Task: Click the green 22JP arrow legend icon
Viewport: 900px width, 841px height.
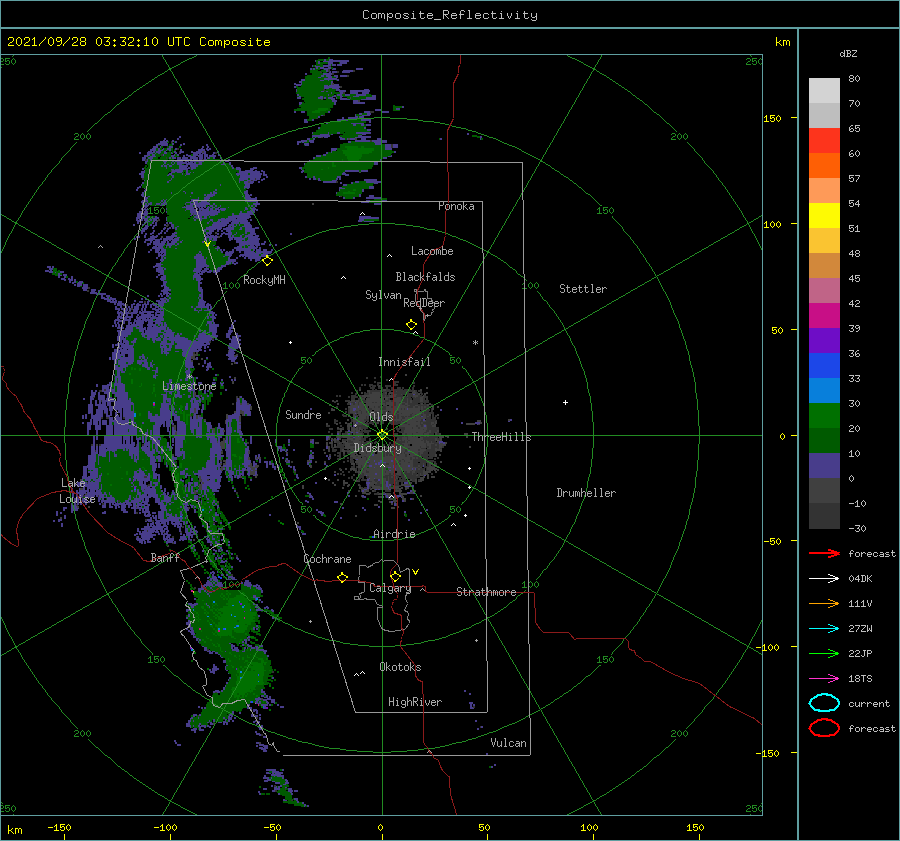Action: point(824,653)
